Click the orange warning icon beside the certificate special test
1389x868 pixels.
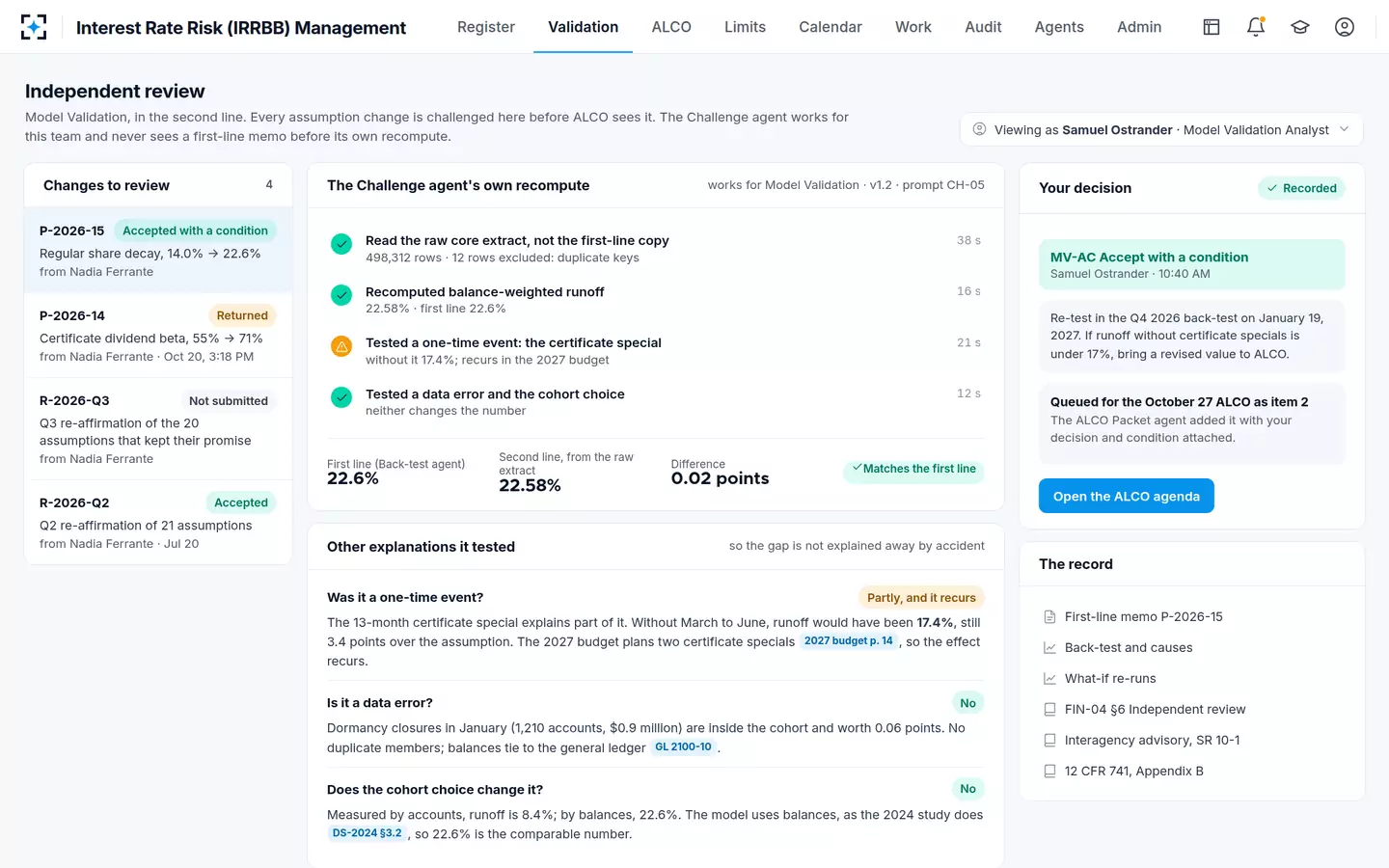click(x=341, y=346)
